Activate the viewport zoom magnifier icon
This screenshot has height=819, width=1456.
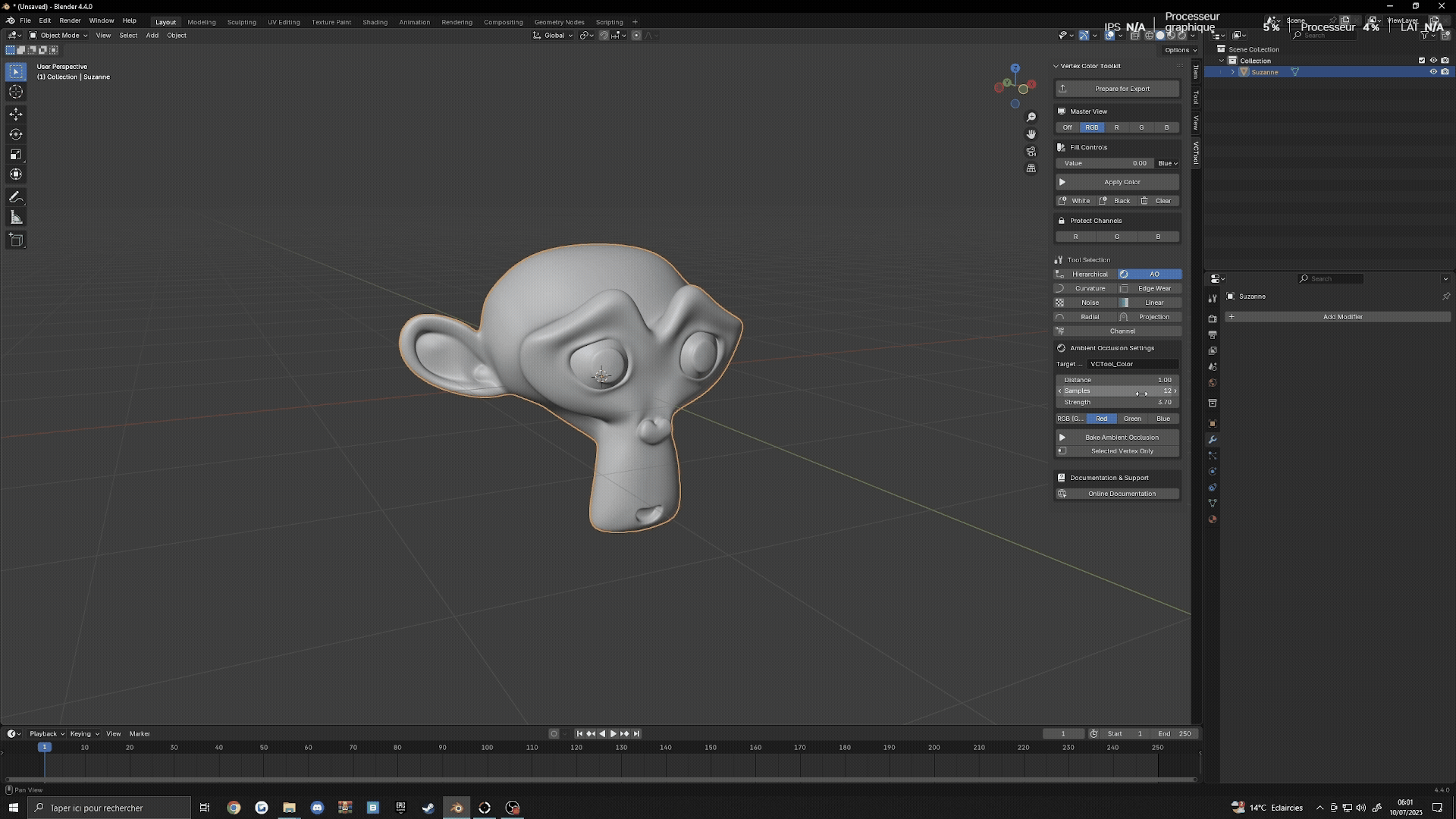(x=1031, y=117)
